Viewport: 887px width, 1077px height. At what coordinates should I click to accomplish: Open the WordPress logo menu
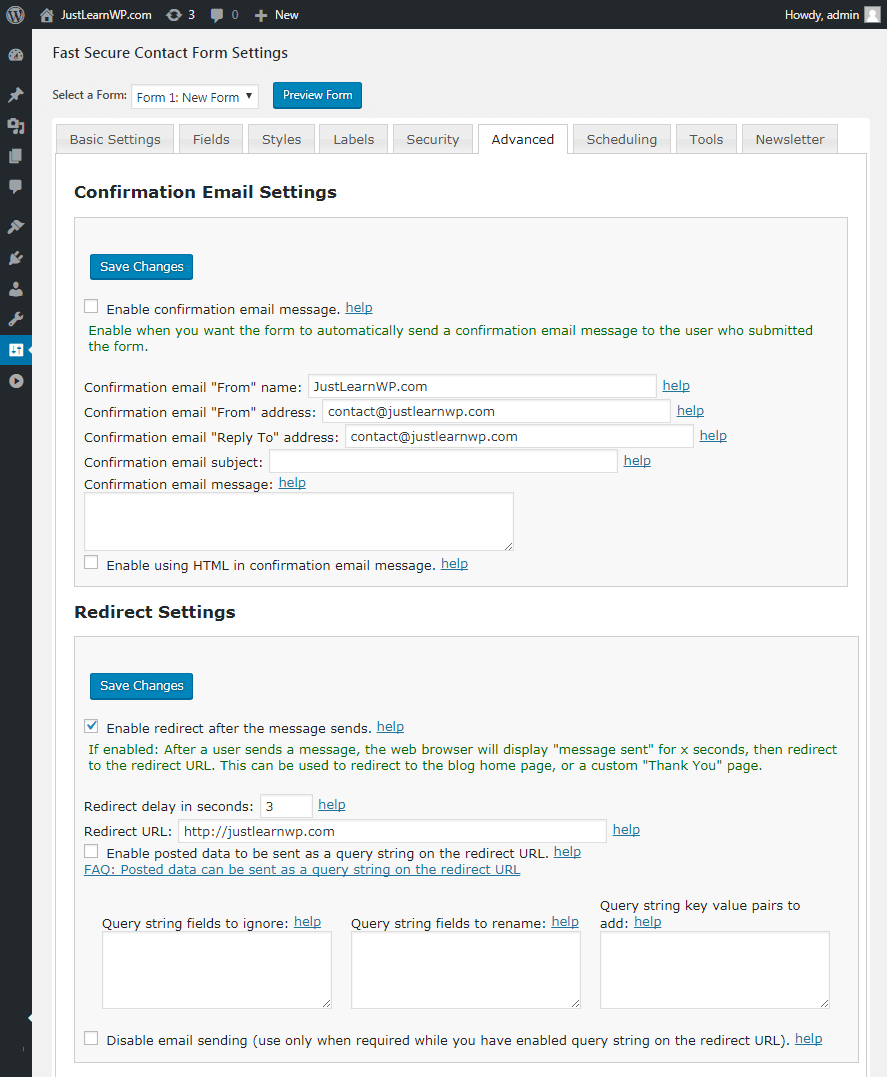pyautogui.click(x=15, y=14)
